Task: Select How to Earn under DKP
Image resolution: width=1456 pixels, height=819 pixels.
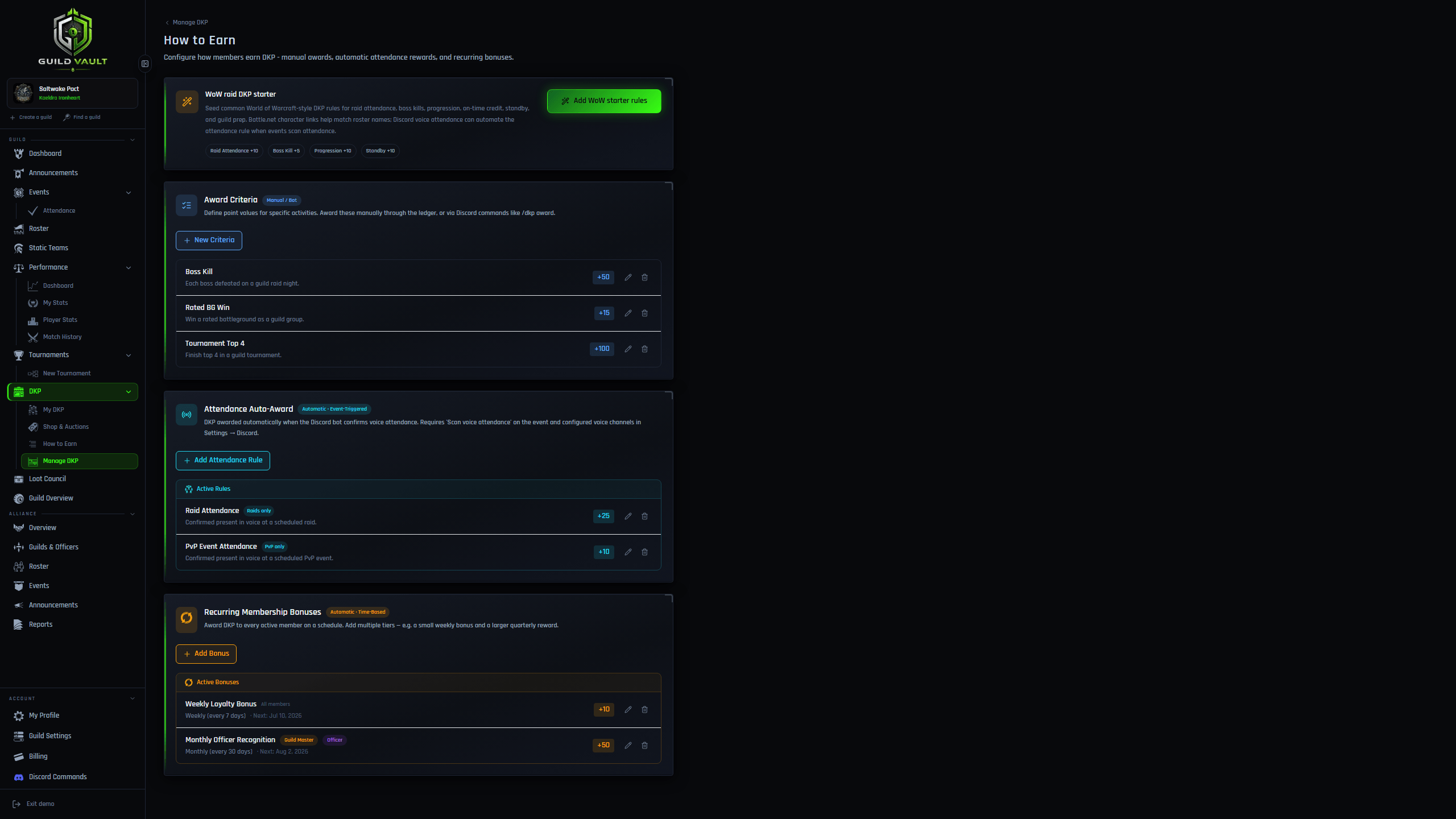Action: tap(80, 444)
